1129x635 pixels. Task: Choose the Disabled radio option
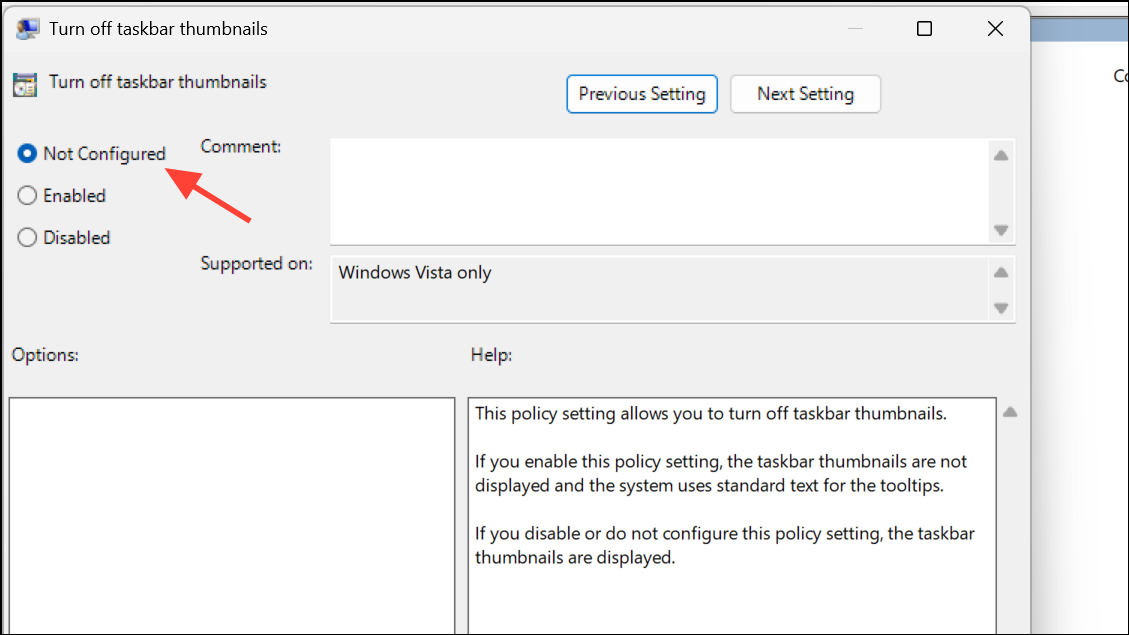pyautogui.click(x=27, y=238)
